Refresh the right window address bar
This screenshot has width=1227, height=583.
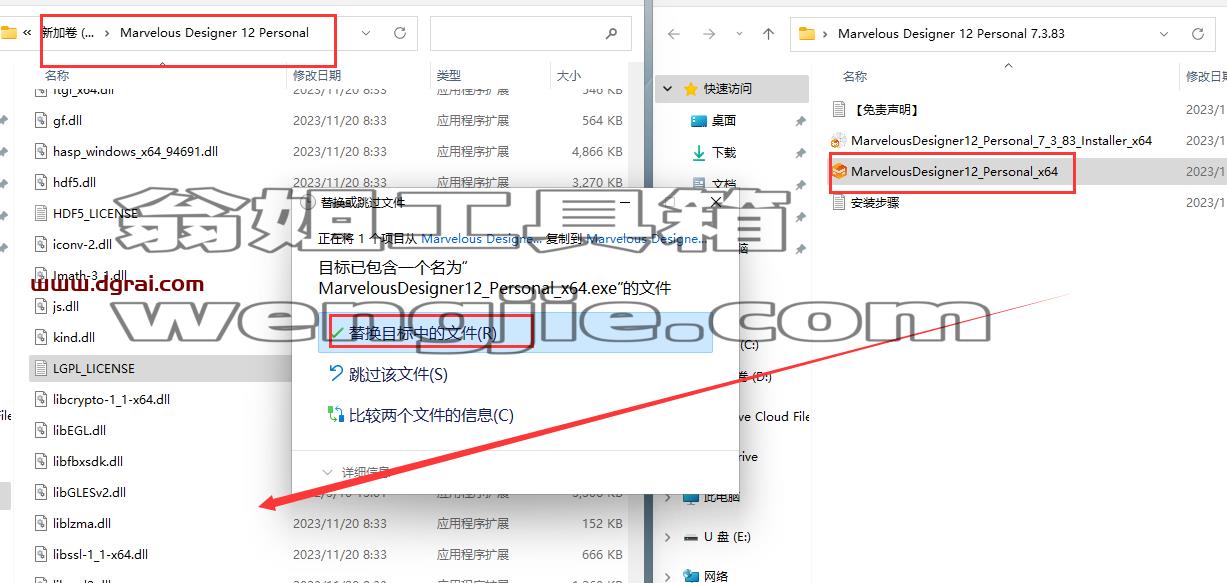[x=1198, y=34]
